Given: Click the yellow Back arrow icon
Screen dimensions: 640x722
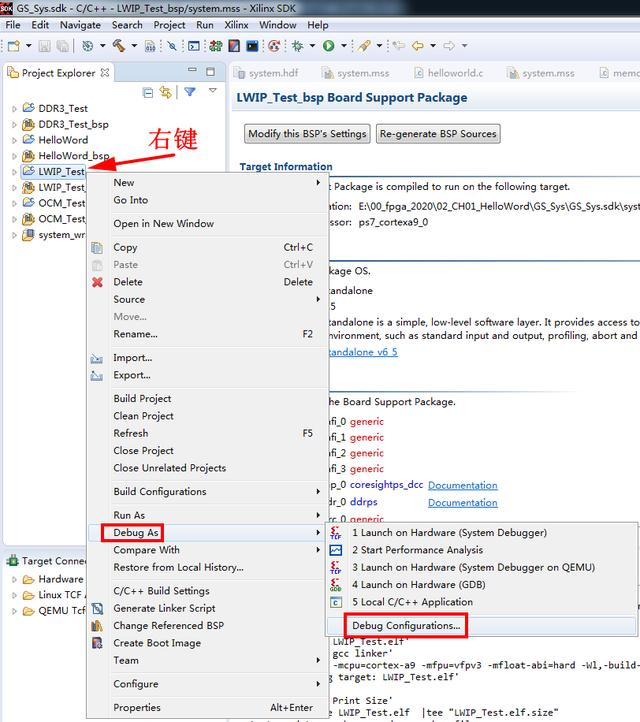Looking at the screenshot, I should coord(418,46).
